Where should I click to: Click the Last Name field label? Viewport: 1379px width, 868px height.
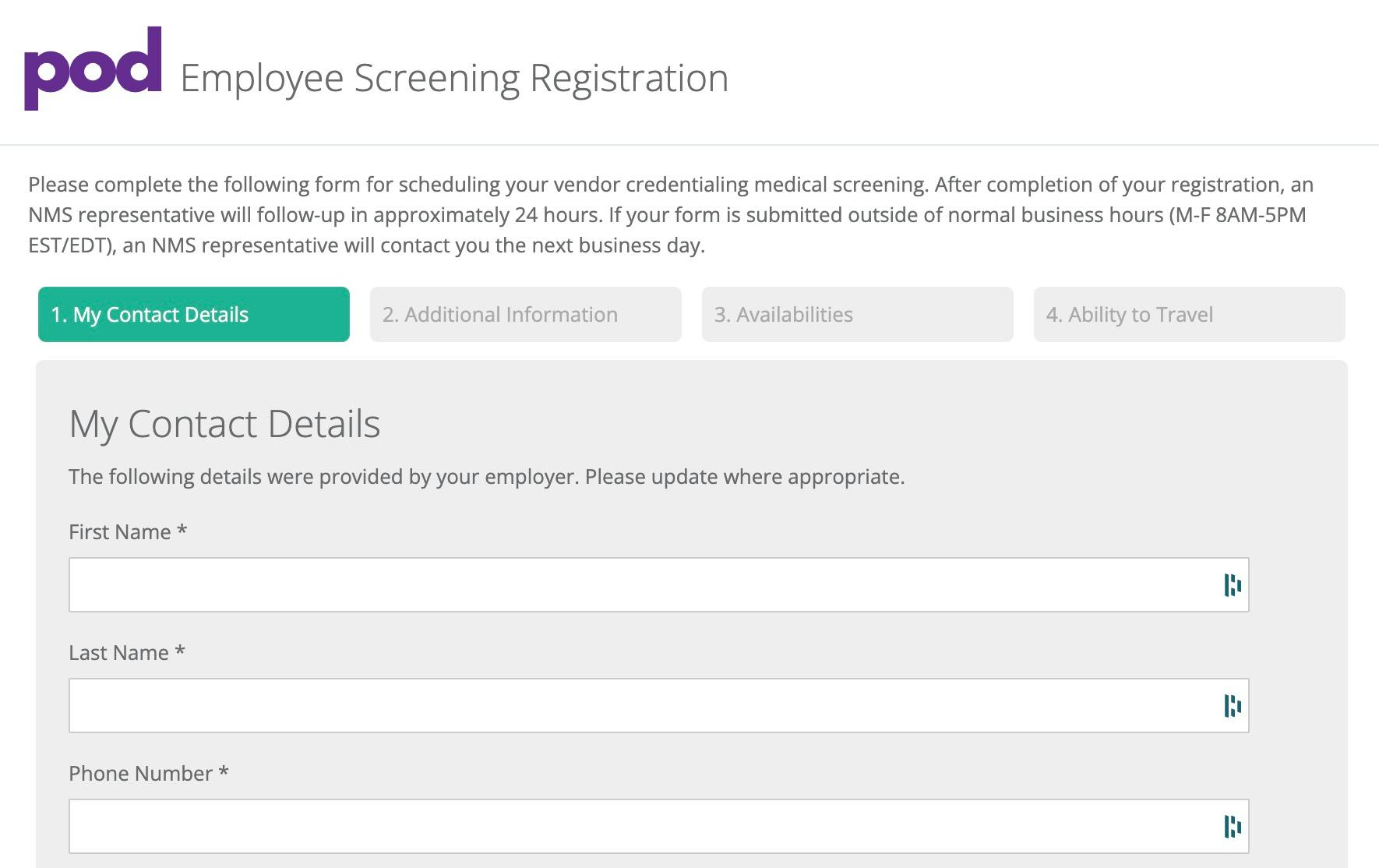[118, 653]
